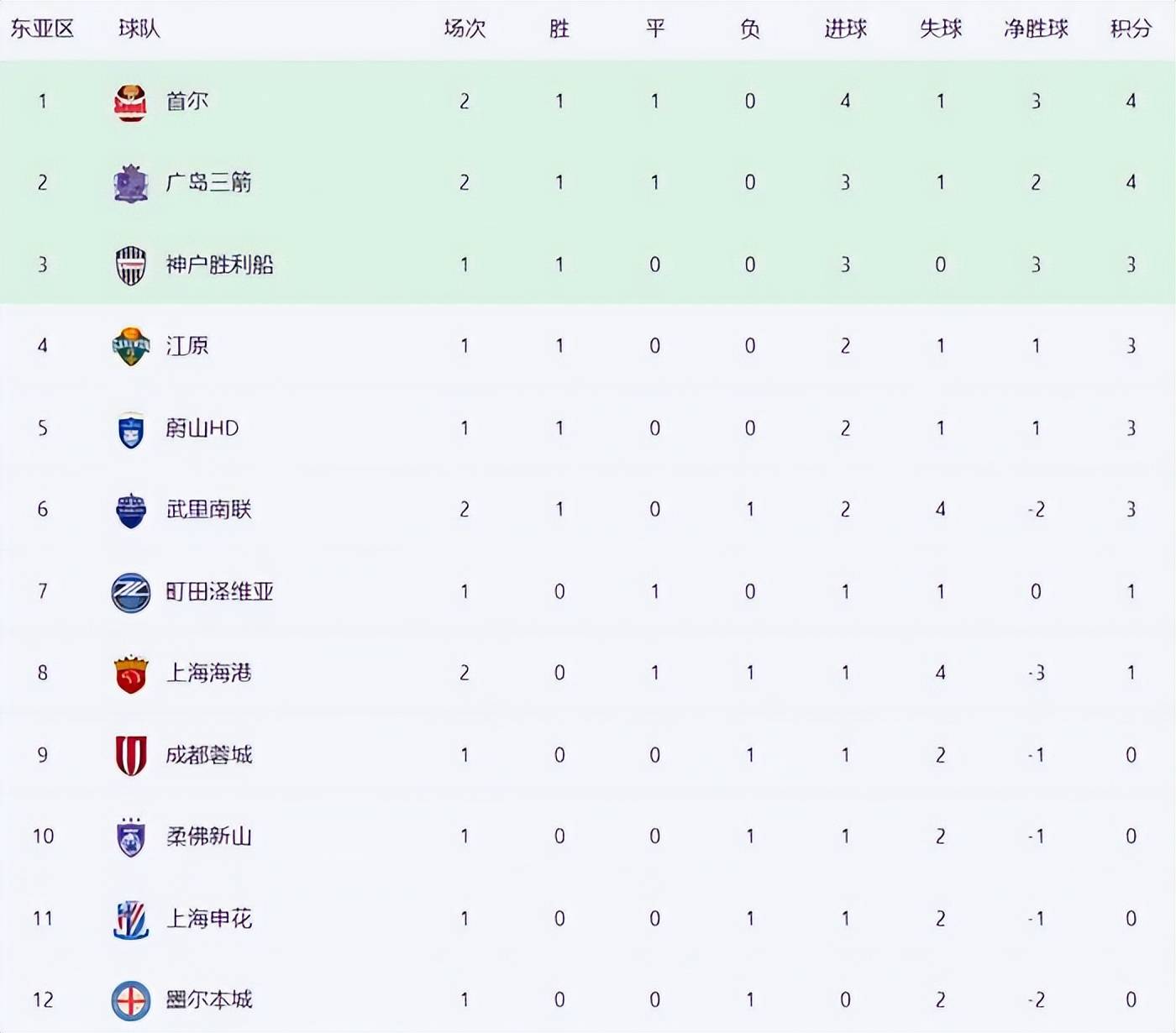
Task: Click the 神户胜利船 team name
Action: [219, 265]
